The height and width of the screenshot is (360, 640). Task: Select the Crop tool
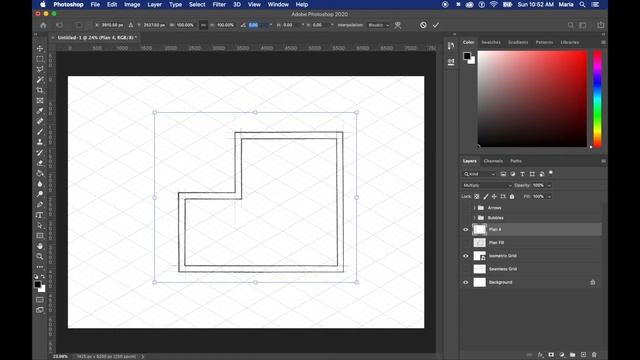(x=40, y=90)
